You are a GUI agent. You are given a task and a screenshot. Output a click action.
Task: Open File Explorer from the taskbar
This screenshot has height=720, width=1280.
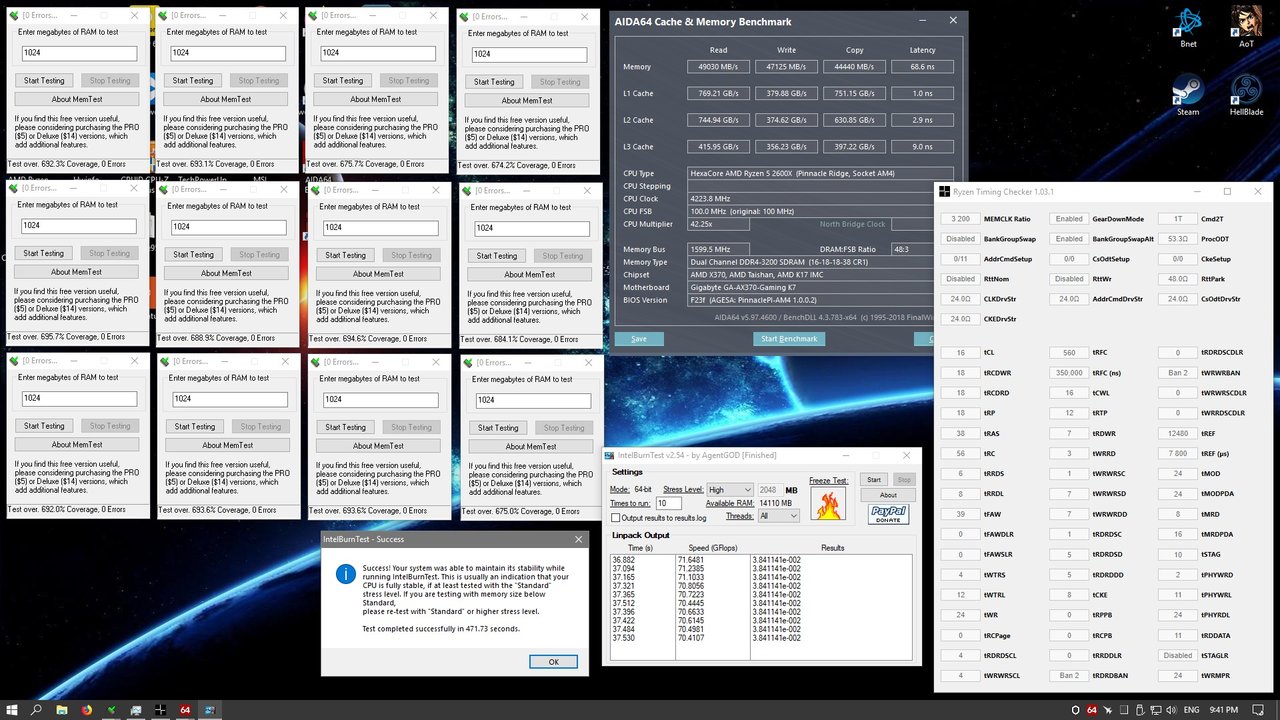click(62, 709)
